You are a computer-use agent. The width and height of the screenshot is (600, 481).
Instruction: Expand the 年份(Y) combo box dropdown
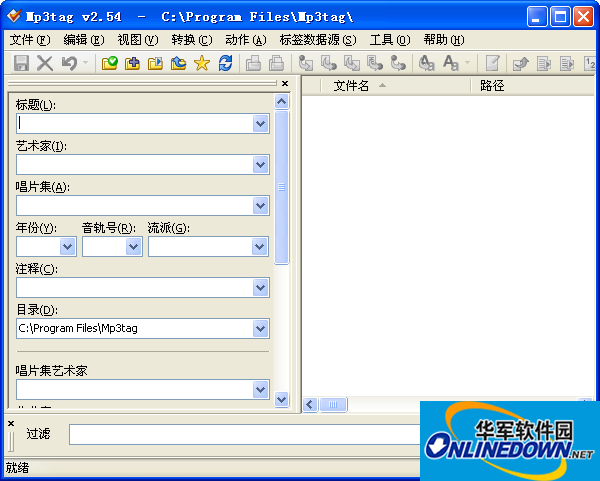pyautogui.click(x=68, y=246)
